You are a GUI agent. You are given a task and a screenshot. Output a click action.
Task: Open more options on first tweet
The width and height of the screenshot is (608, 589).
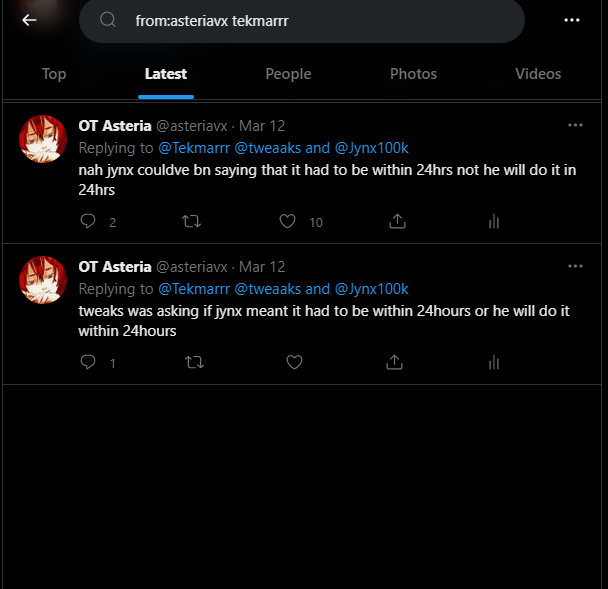click(575, 126)
